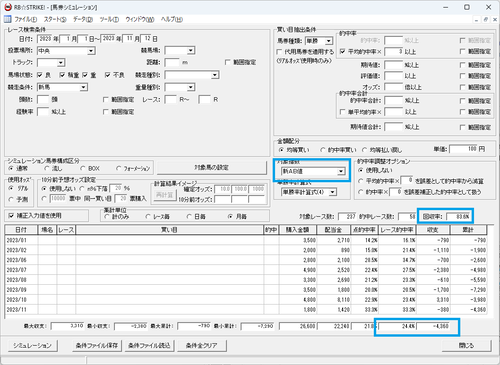Enable the 代用馬券を適用する checkbox

280,52
